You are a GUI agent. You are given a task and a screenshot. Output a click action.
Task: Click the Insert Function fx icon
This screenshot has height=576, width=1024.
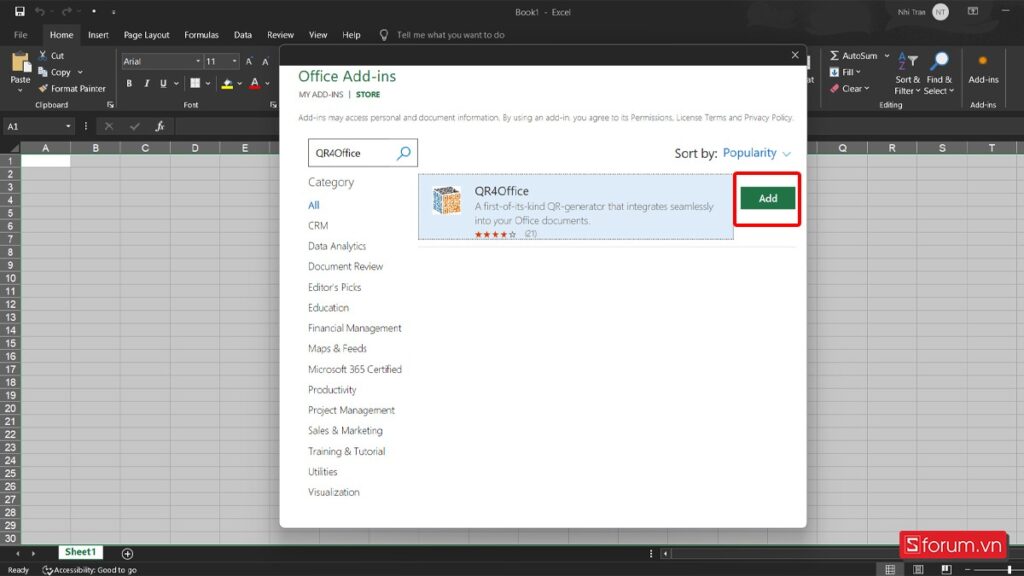pos(159,126)
